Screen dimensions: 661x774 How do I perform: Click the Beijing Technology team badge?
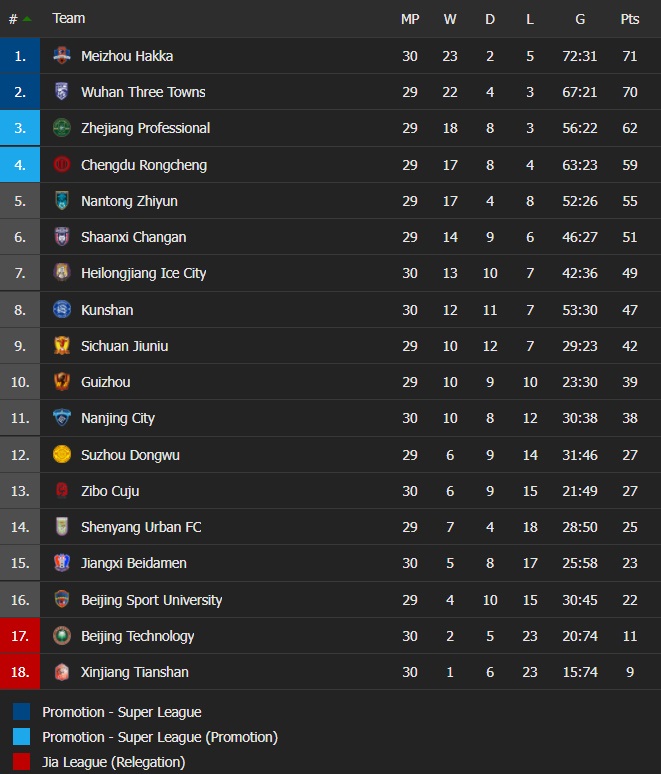tap(62, 636)
